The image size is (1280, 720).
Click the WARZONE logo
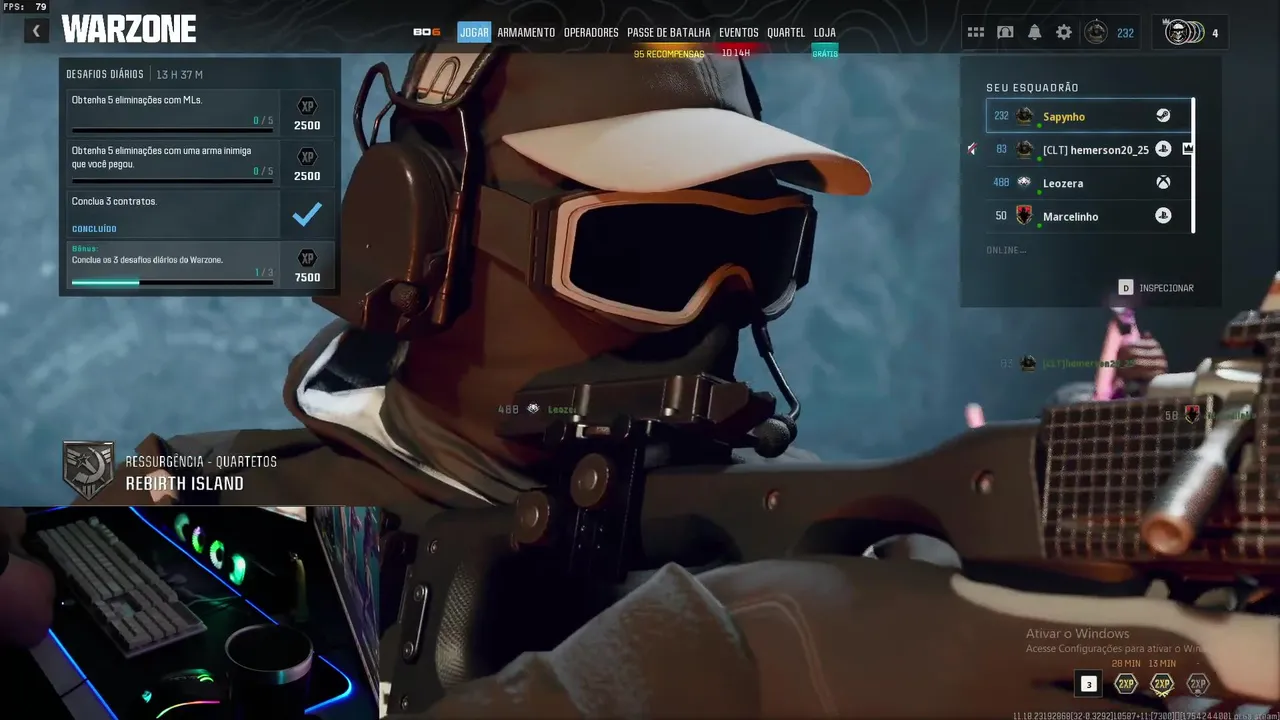(128, 30)
